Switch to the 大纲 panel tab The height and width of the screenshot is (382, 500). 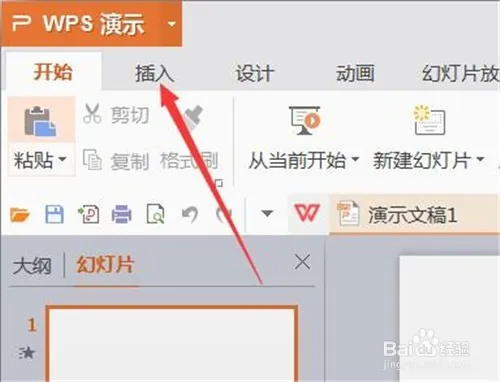tap(32, 266)
